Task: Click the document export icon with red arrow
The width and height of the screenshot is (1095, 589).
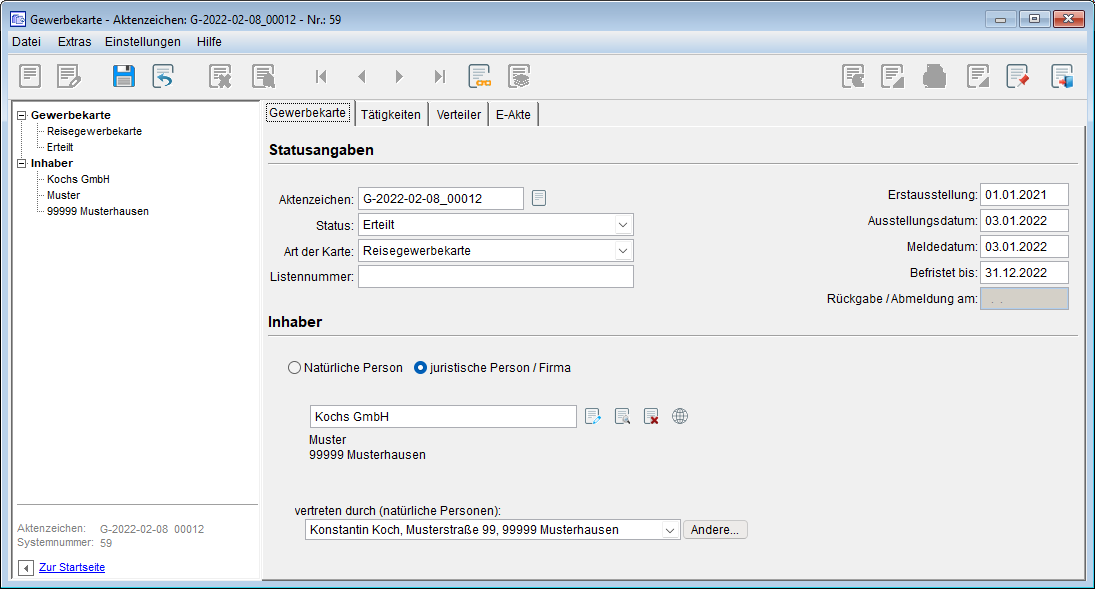Action: pos(1061,76)
